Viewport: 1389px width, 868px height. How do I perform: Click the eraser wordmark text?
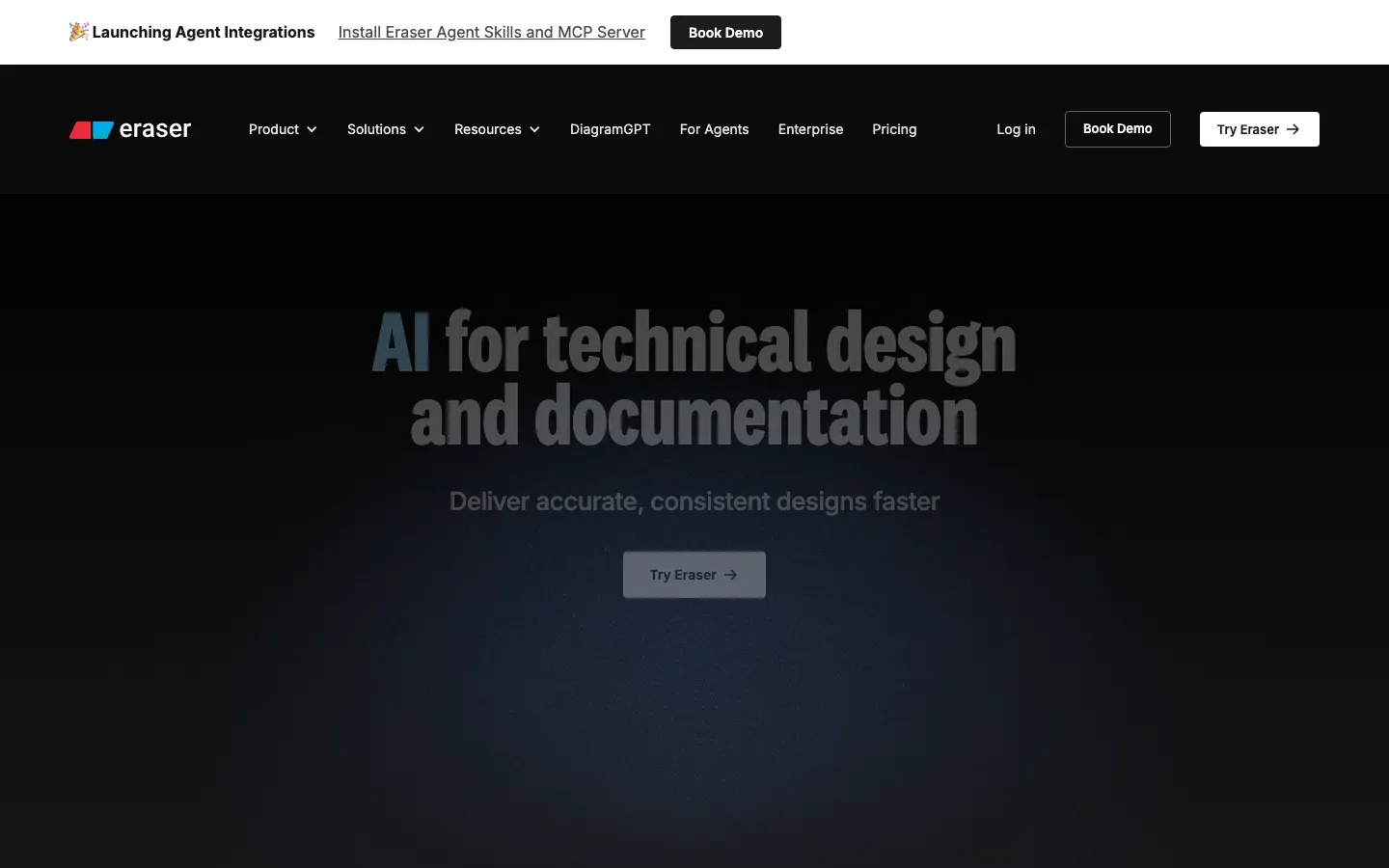(155, 129)
